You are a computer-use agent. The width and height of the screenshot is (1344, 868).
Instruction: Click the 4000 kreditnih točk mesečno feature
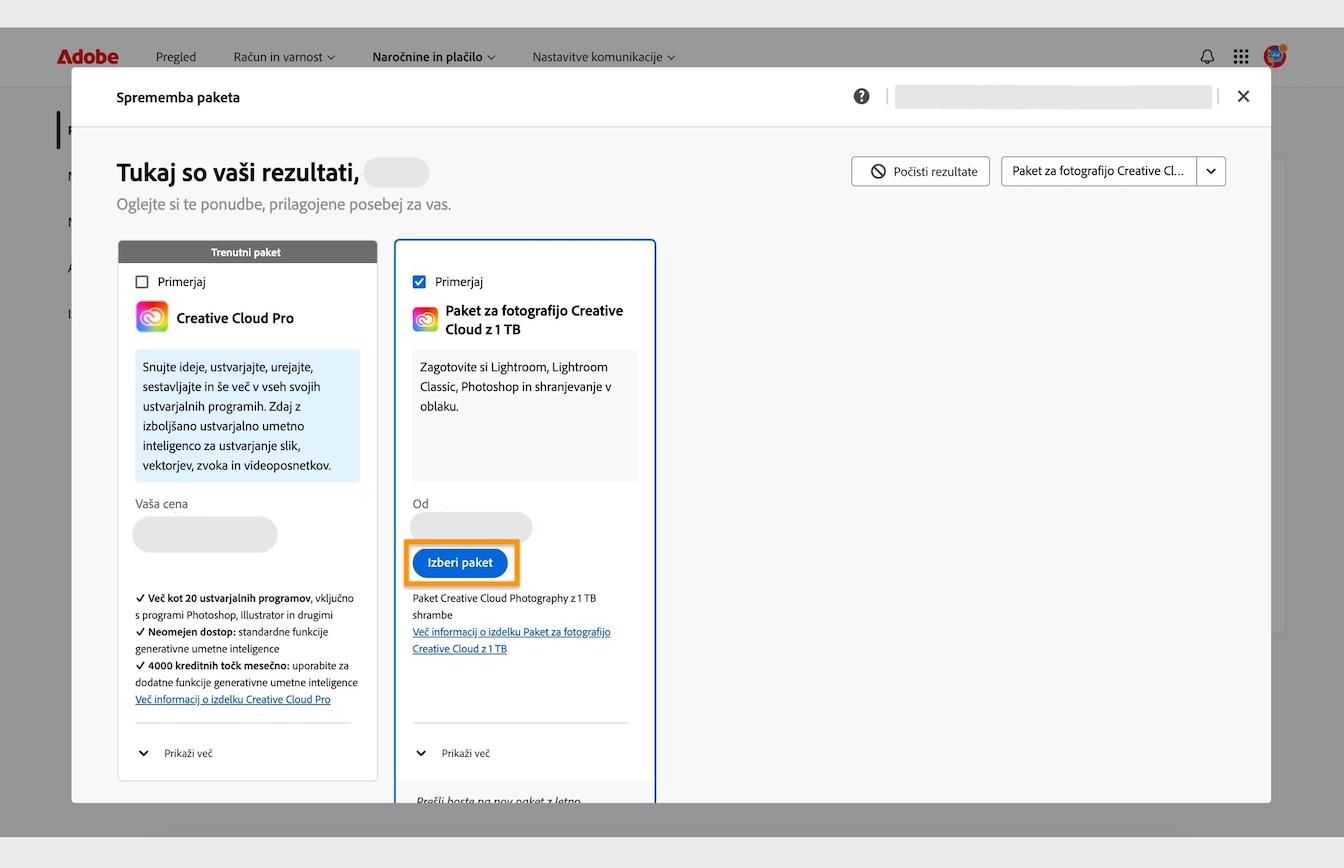click(246, 674)
